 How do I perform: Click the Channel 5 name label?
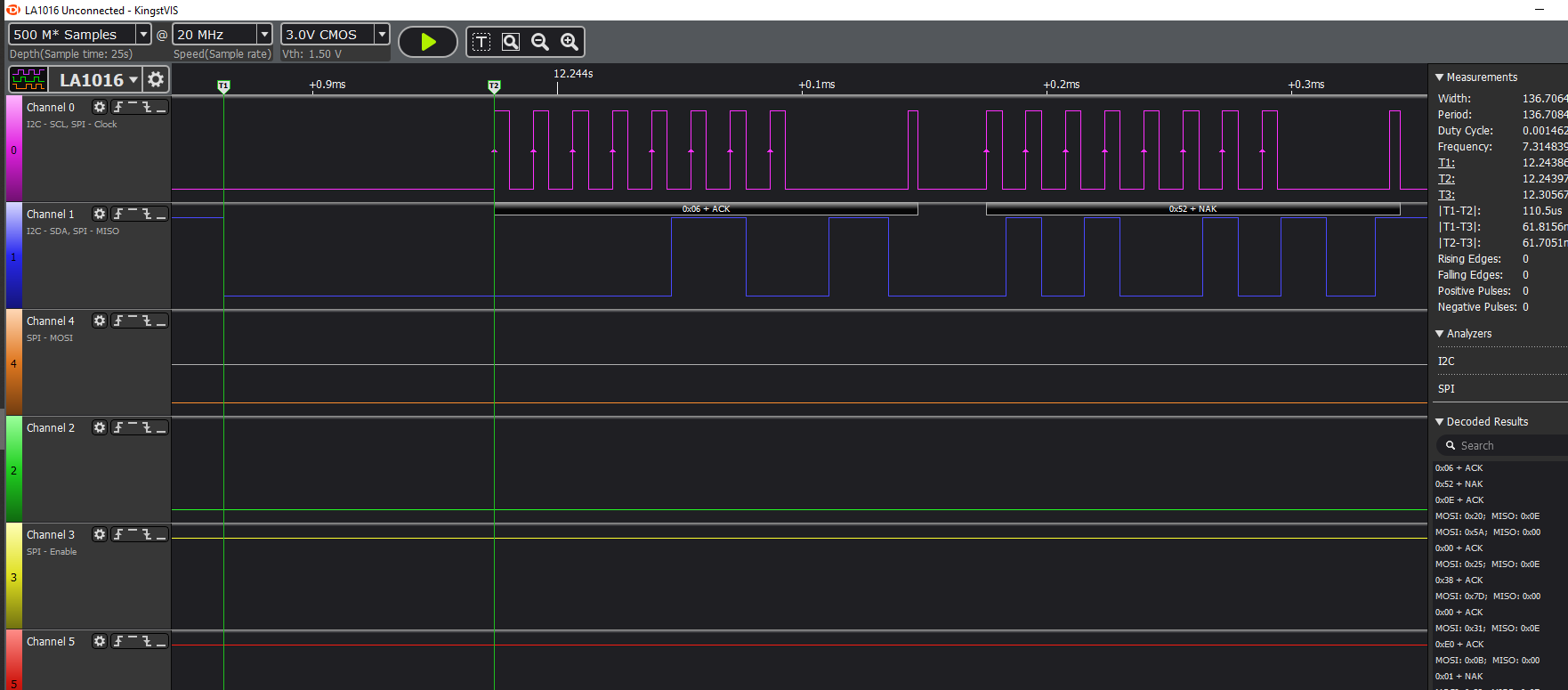[x=51, y=641]
